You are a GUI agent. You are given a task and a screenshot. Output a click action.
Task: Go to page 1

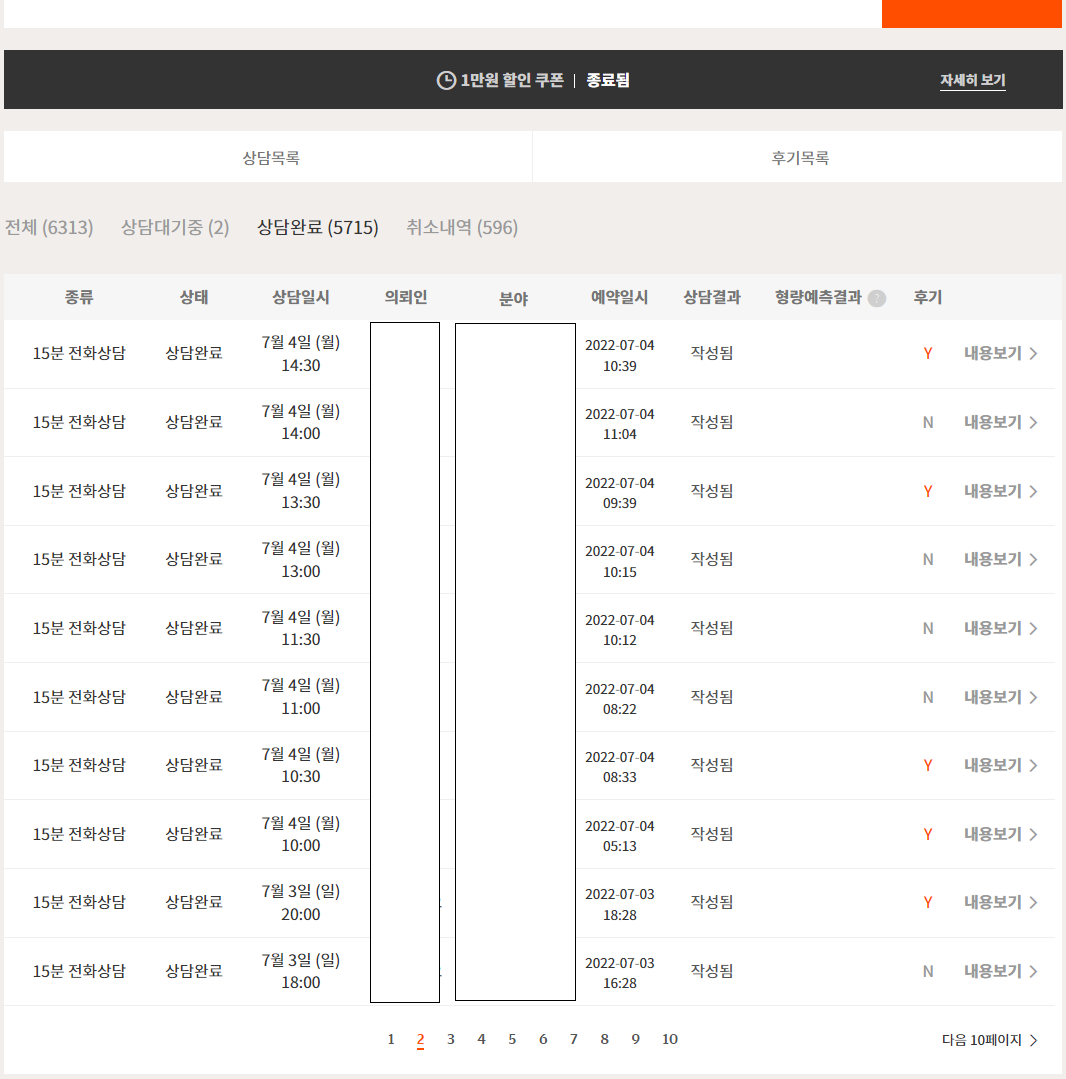tap(391, 1039)
